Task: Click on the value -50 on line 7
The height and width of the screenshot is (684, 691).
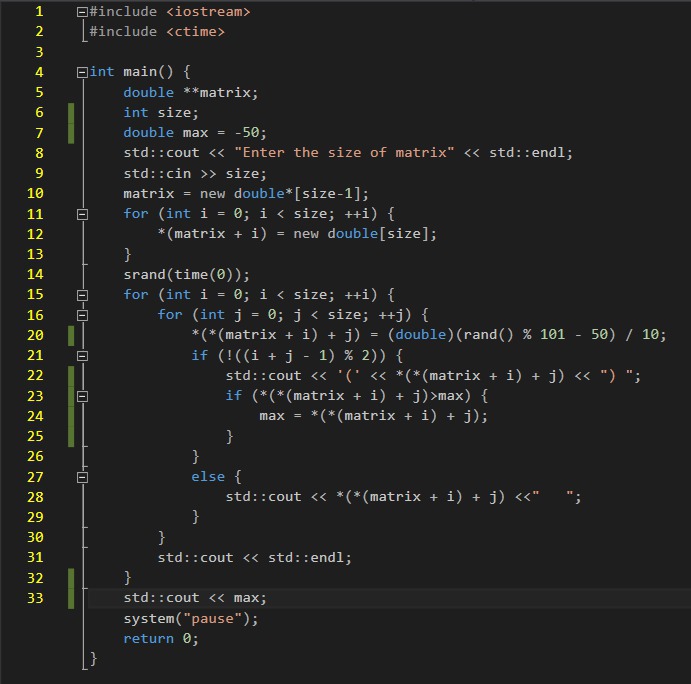Action: pos(247,133)
